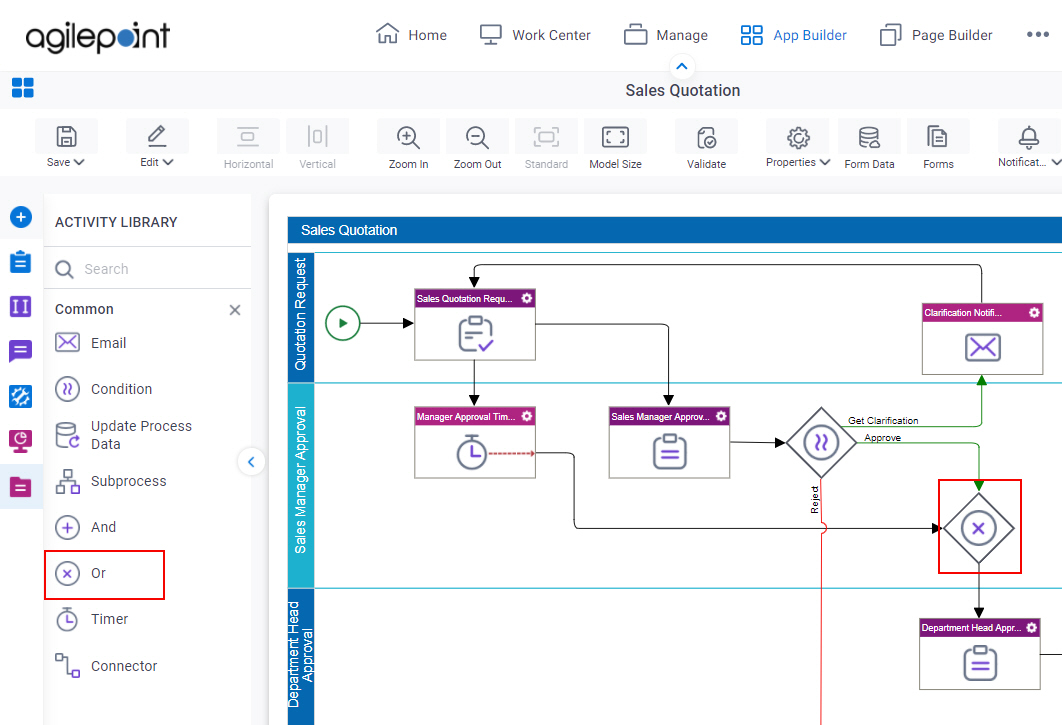Open Form Data
Image resolution: width=1062 pixels, height=725 pixels.
[x=870, y=144]
